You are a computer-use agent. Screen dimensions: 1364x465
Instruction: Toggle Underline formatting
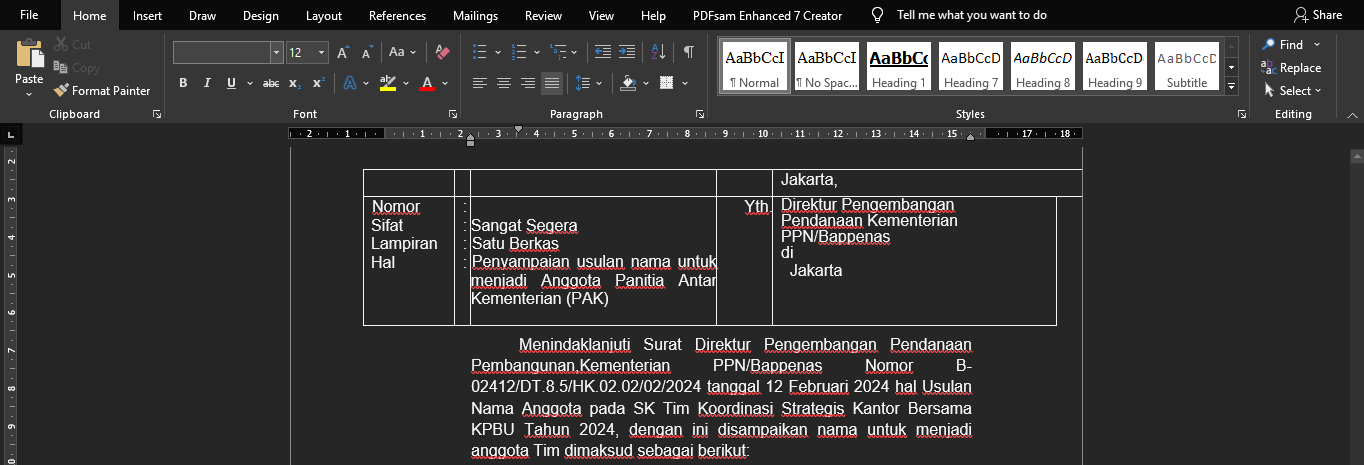point(231,83)
